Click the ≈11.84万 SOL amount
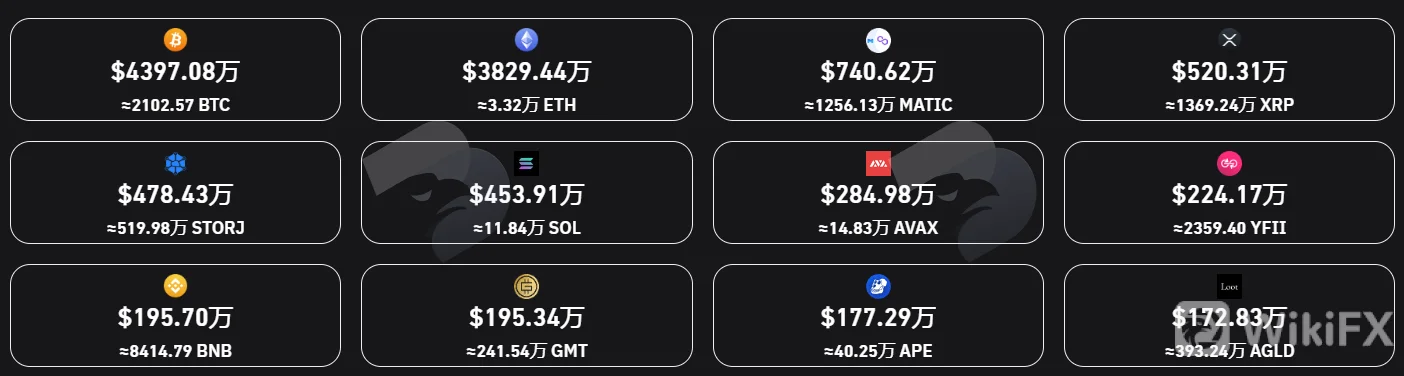Screen dimensions: 1404x376 [526, 228]
